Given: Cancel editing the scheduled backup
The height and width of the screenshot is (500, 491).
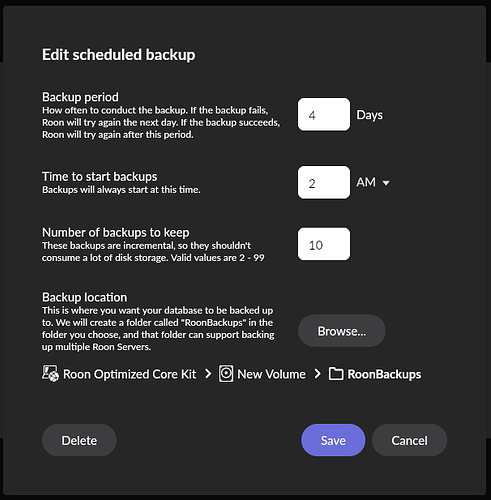Looking at the screenshot, I should click(409, 440).
